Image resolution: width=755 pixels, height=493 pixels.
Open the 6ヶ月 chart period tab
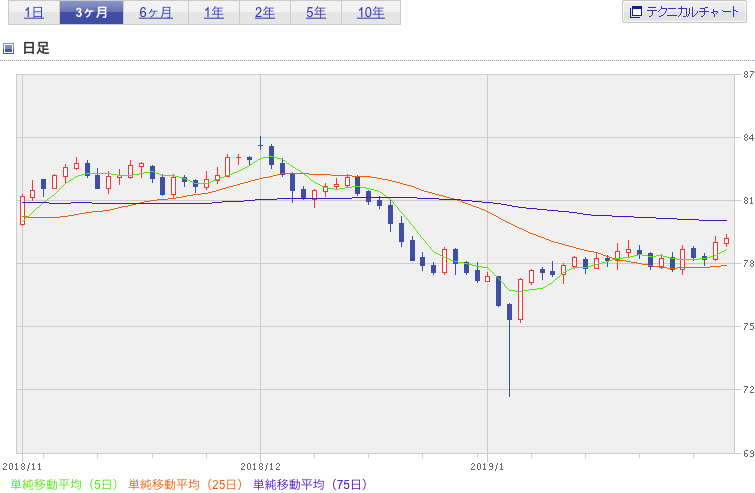156,13
